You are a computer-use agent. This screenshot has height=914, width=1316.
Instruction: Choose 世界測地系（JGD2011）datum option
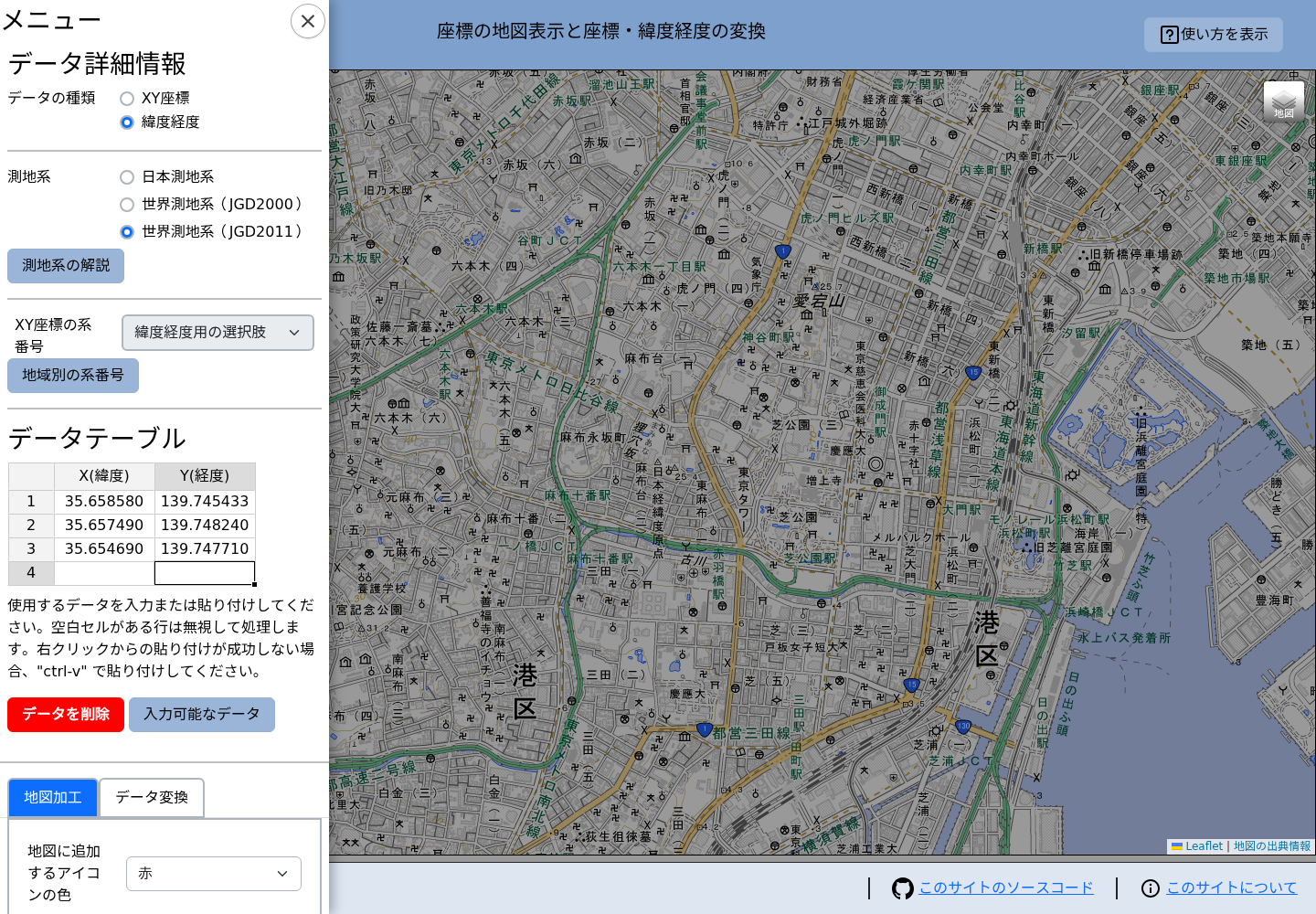[127, 232]
